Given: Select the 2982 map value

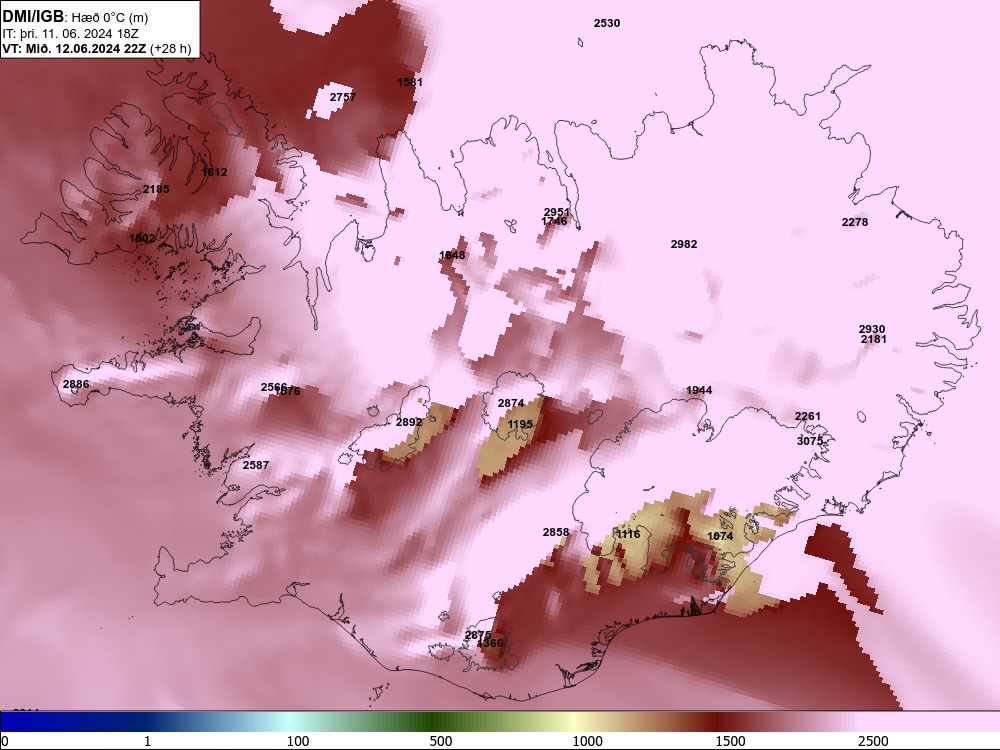Looking at the screenshot, I should (684, 244).
